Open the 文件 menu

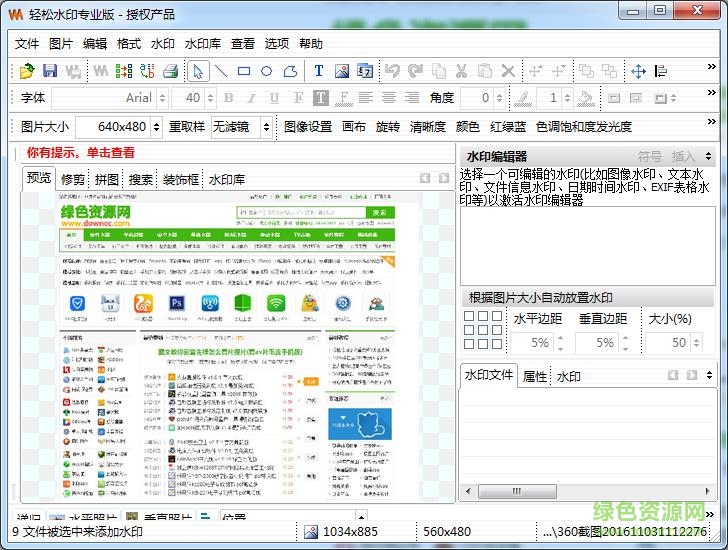27,44
